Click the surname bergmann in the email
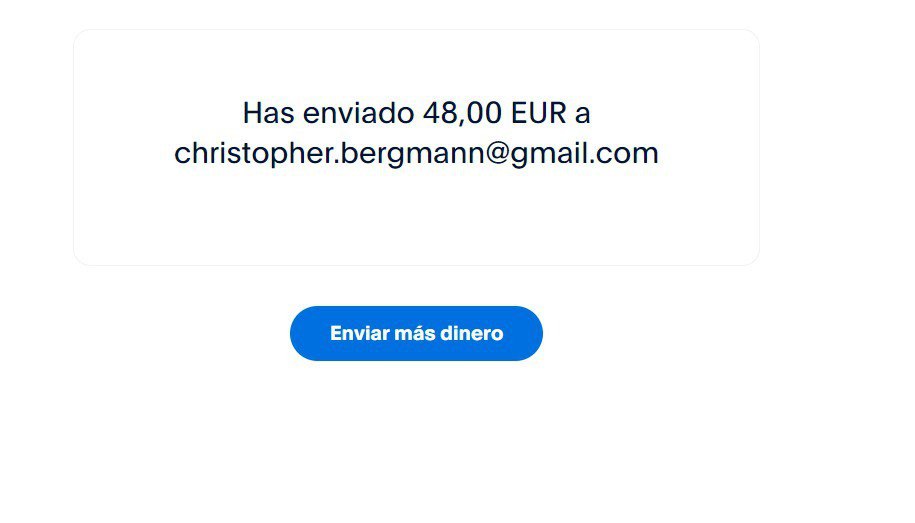Viewport: 915px width, 523px height. pyautogui.click(x=413, y=154)
